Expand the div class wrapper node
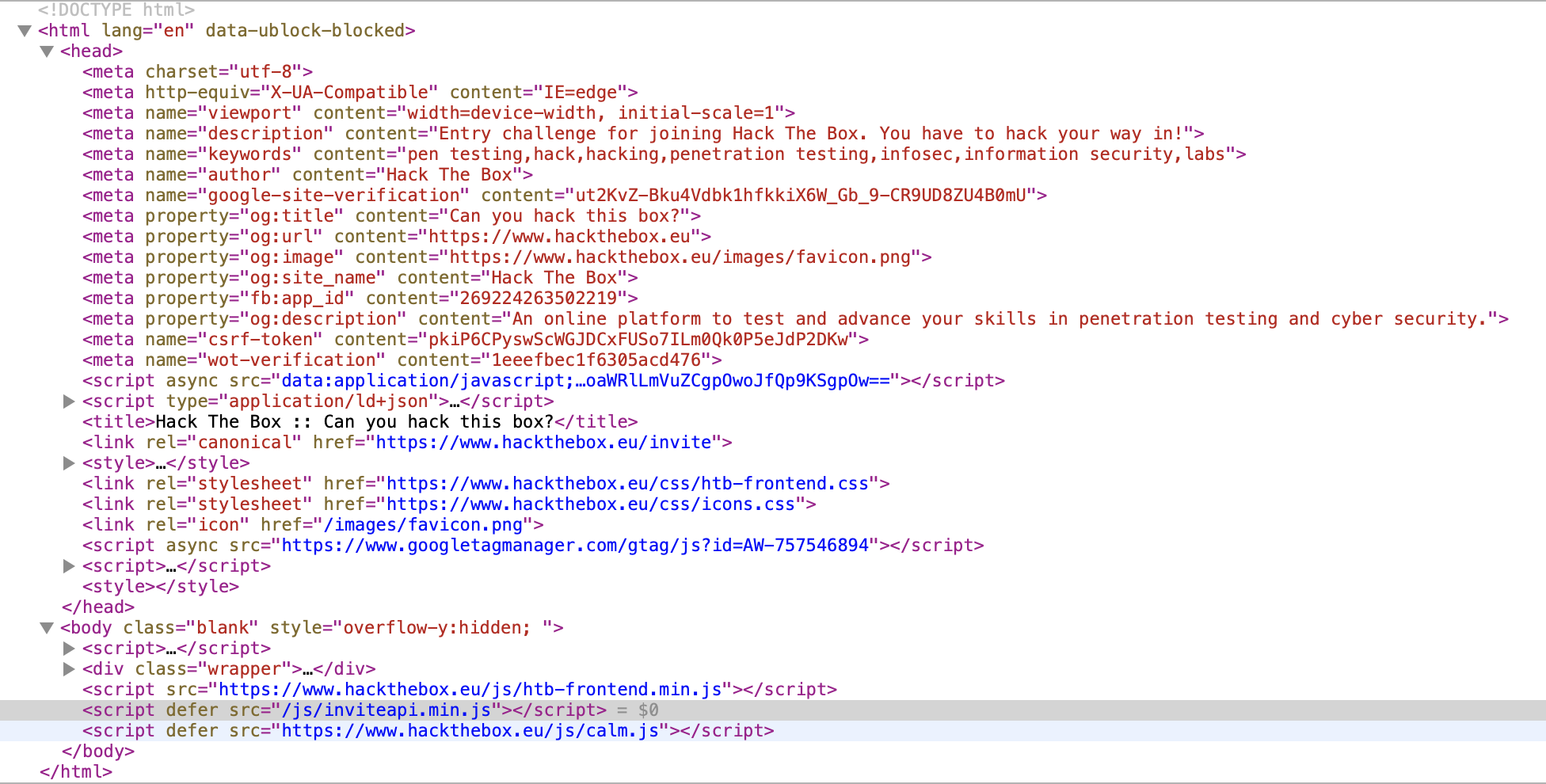This screenshot has width=1546, height=784. pos(69,669)
